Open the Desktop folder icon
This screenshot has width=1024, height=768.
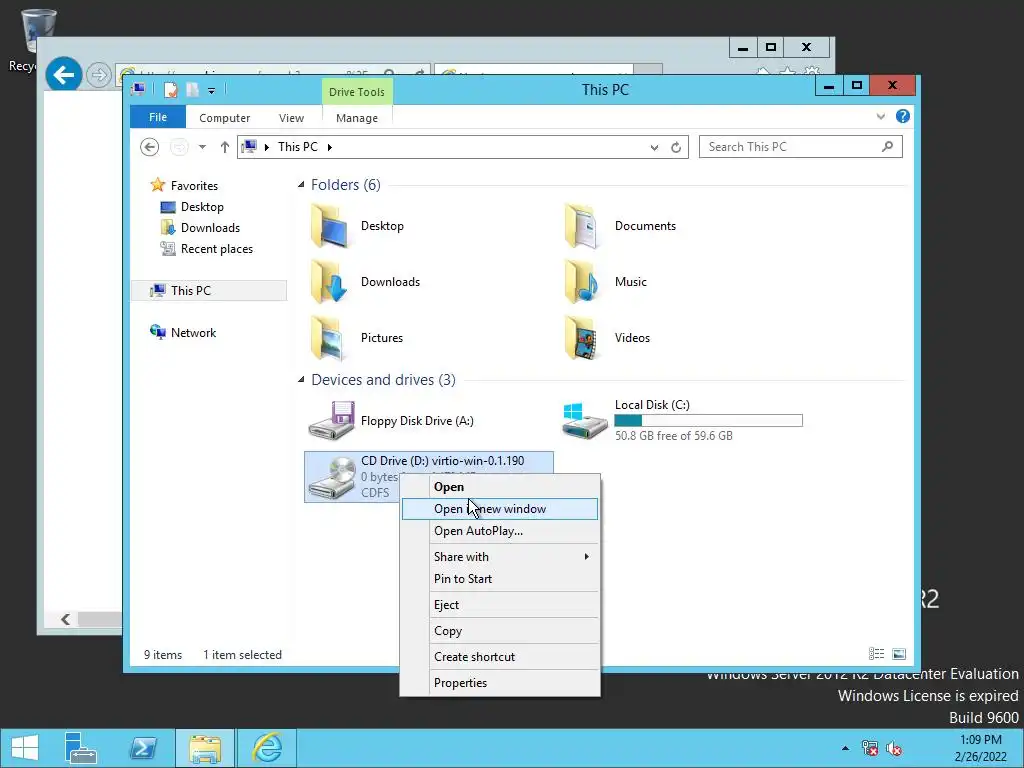pyautogui.click(x=329, y=226)
